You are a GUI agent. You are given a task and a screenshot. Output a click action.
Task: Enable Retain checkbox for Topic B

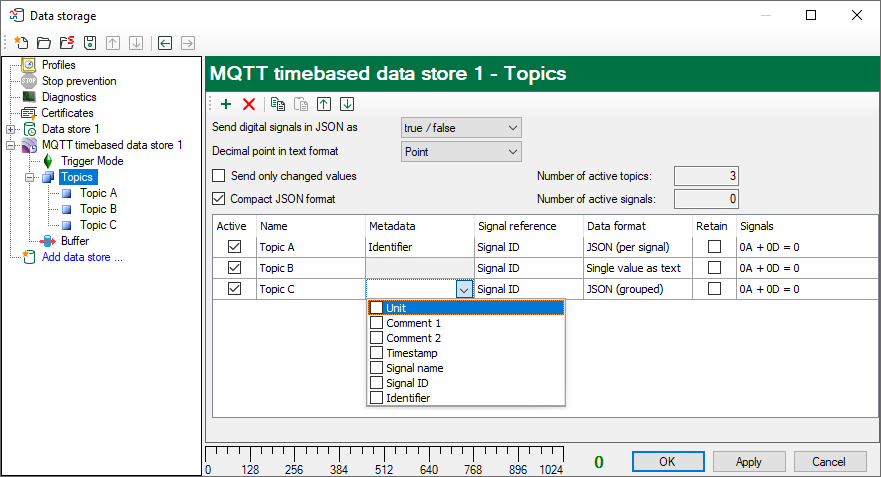[x=714, y=267]
